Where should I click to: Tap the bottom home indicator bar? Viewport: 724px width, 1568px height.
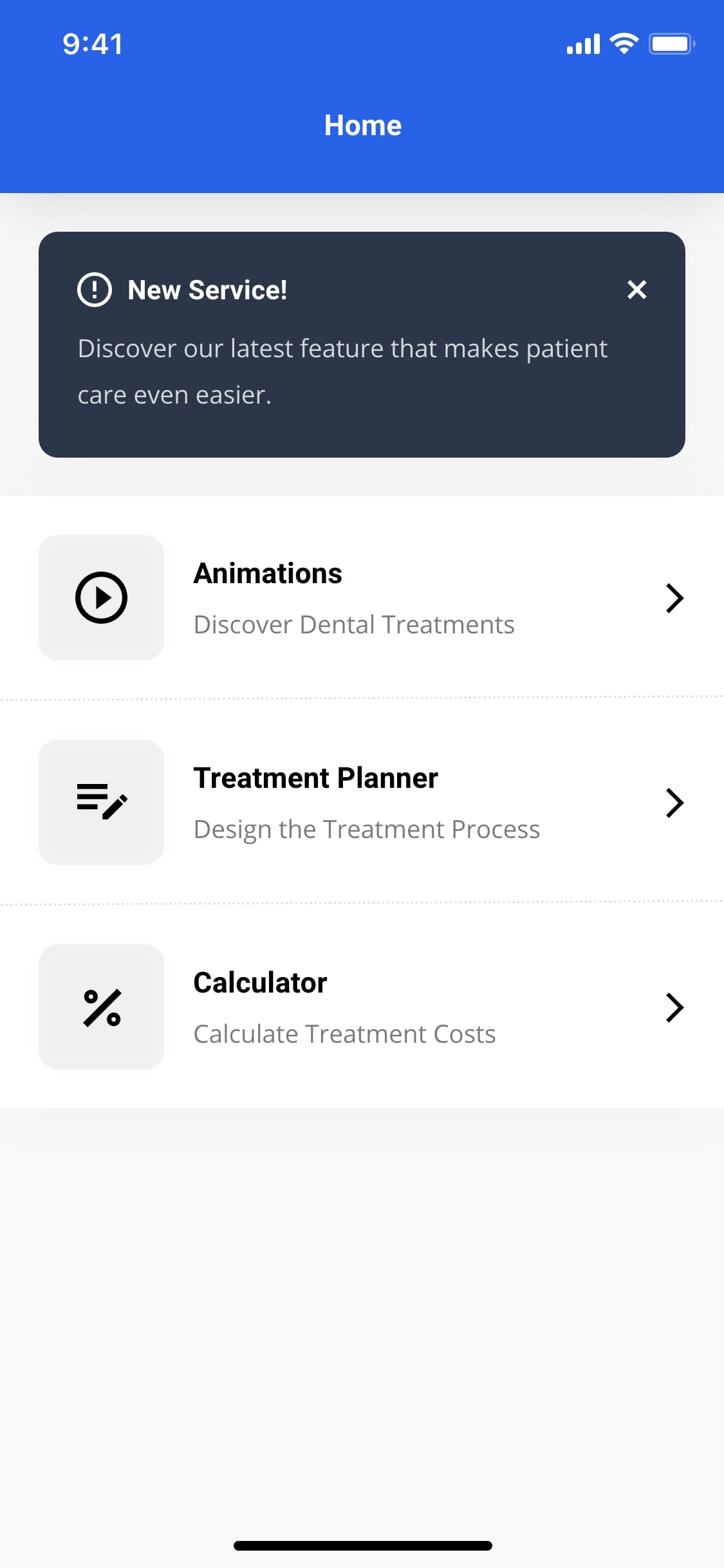click(x=362, y=1545)
